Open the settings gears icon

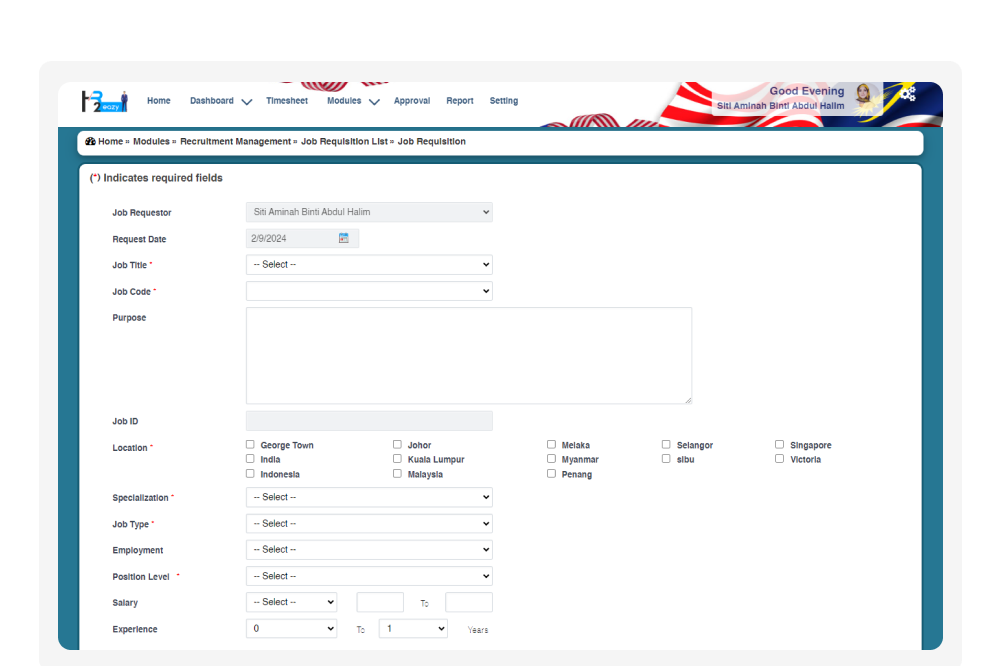[907, 94]
